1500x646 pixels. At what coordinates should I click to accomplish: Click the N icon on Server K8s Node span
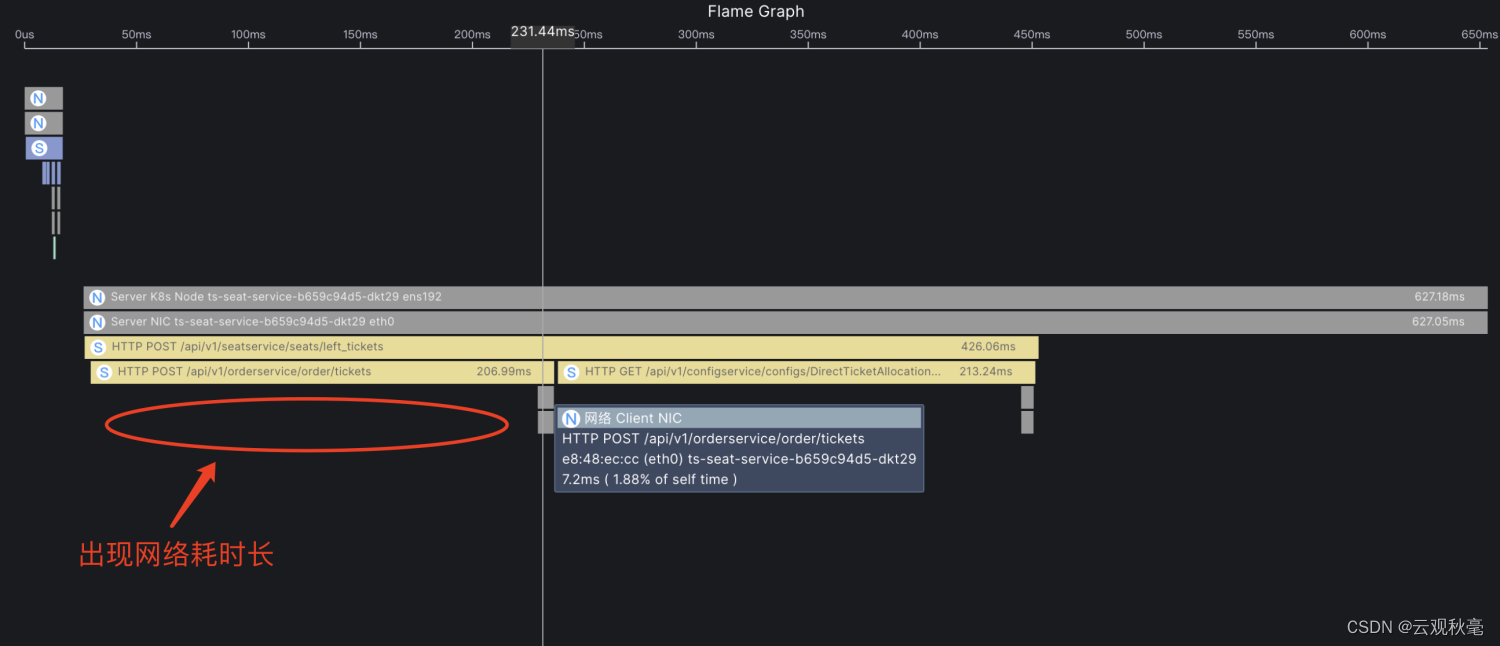point(97,297)
